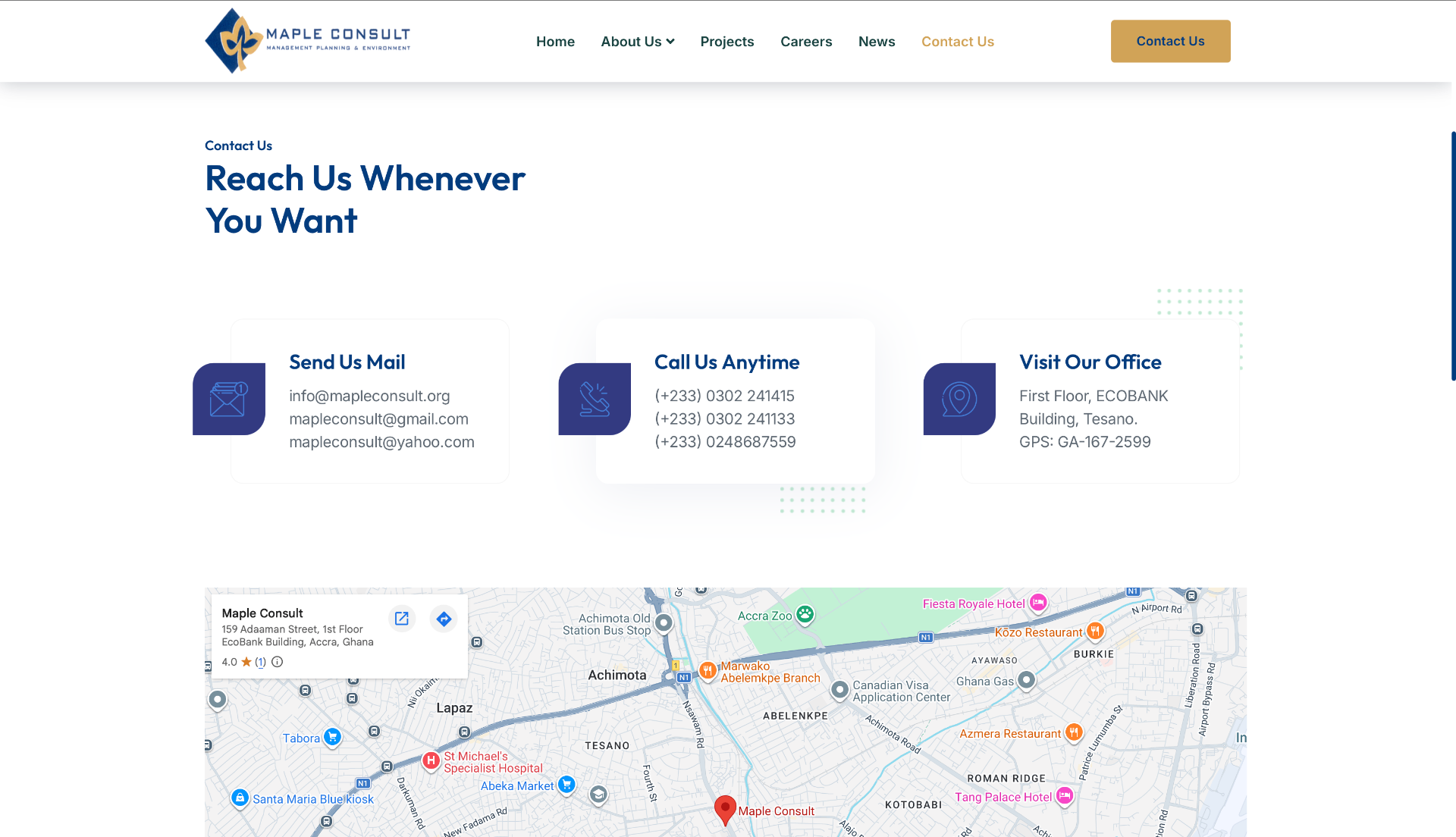Click mapleconsult@gmail.com email

coord(378,418)
